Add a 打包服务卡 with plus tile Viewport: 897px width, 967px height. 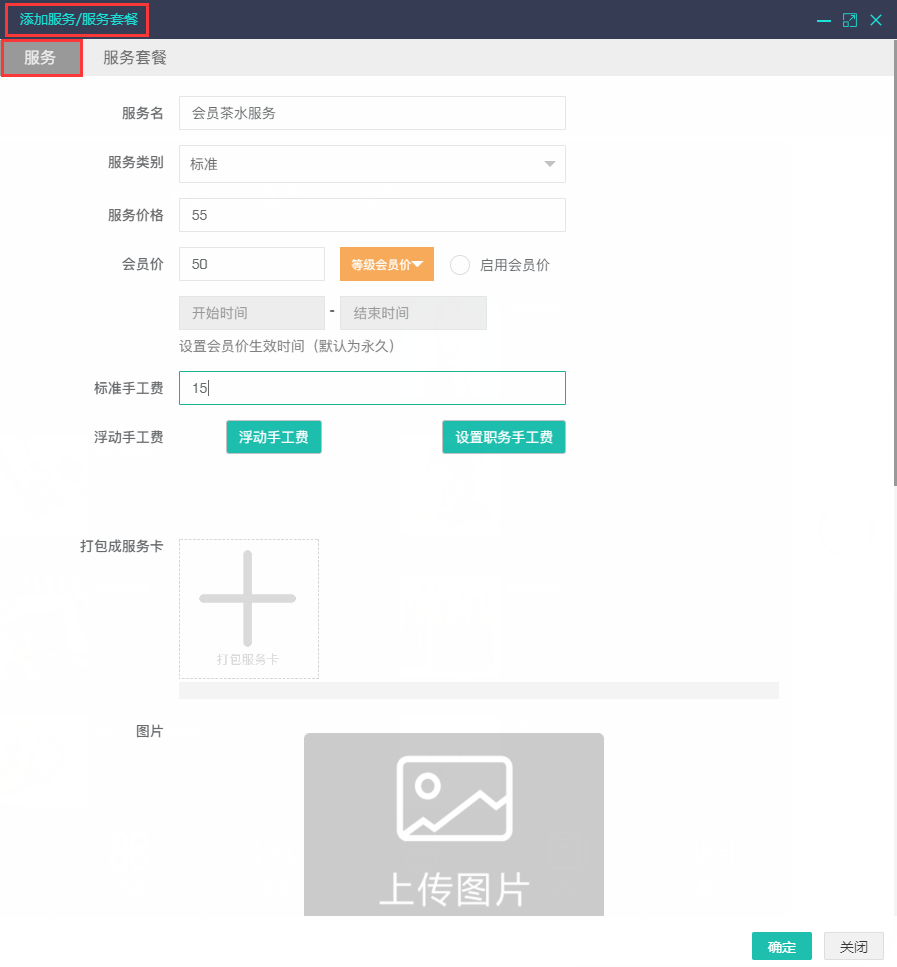(x=249, y=609)
